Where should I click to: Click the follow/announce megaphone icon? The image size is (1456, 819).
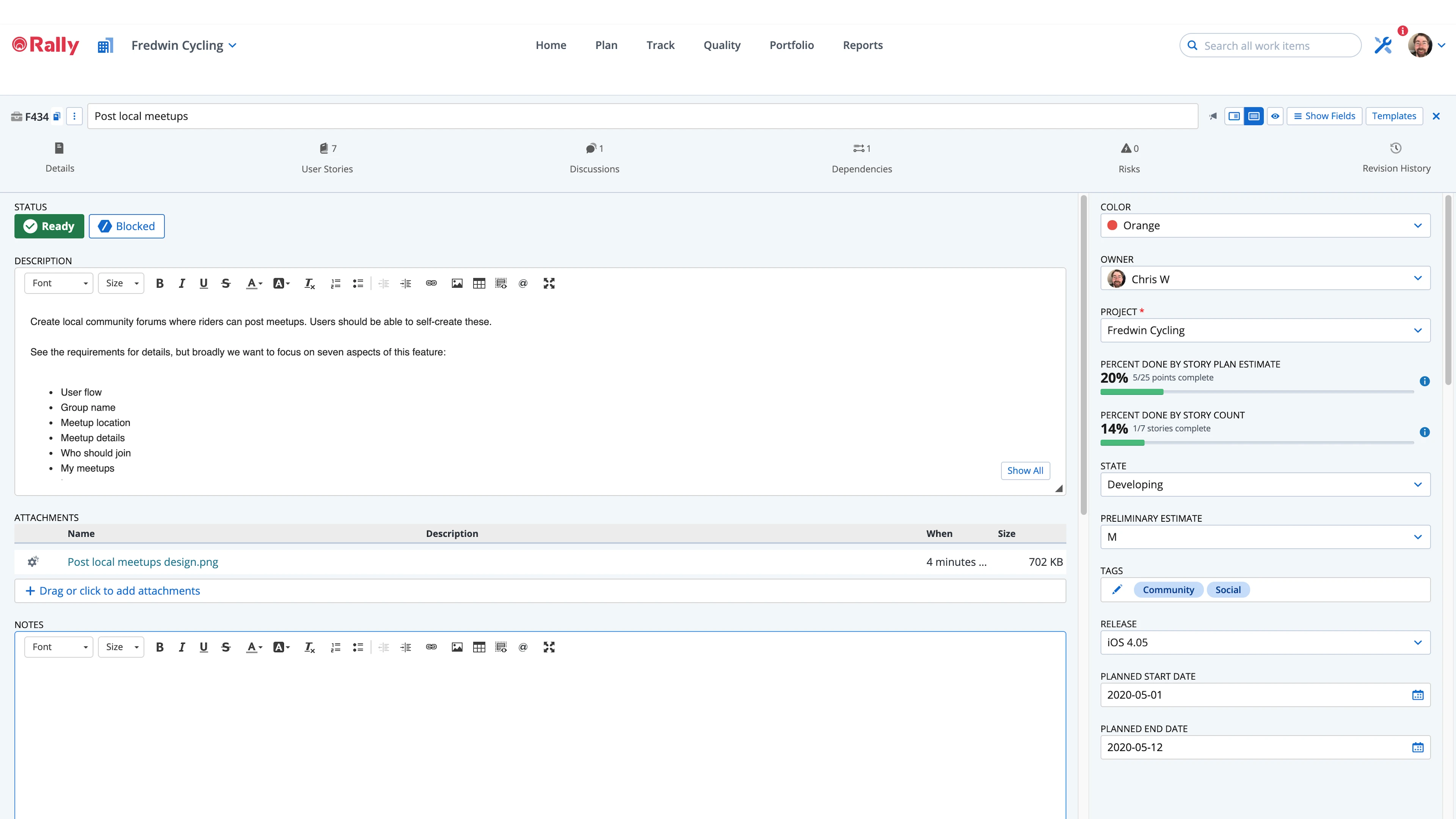(x=1213, y=116)
